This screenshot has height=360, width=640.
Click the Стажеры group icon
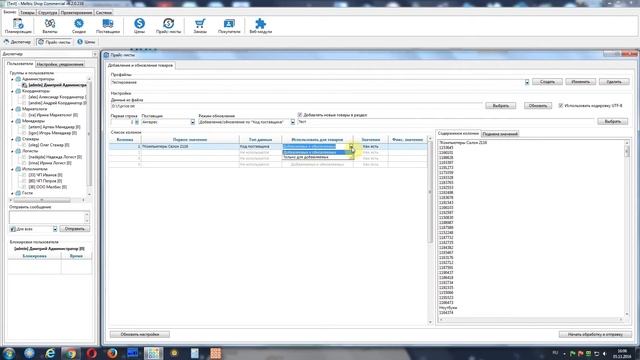click(18, 139)
